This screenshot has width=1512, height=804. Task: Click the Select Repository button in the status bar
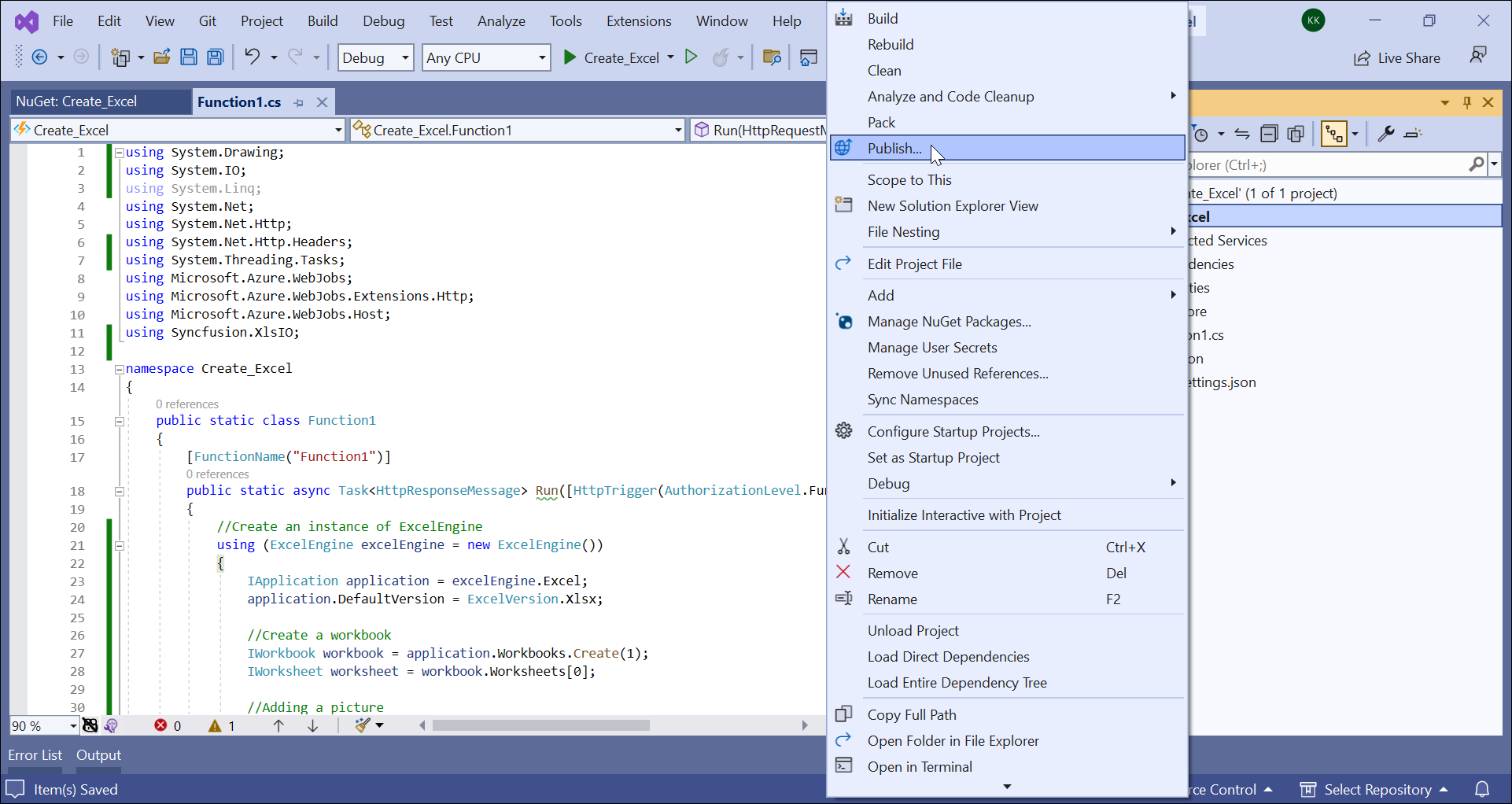tap(1374, 789)
